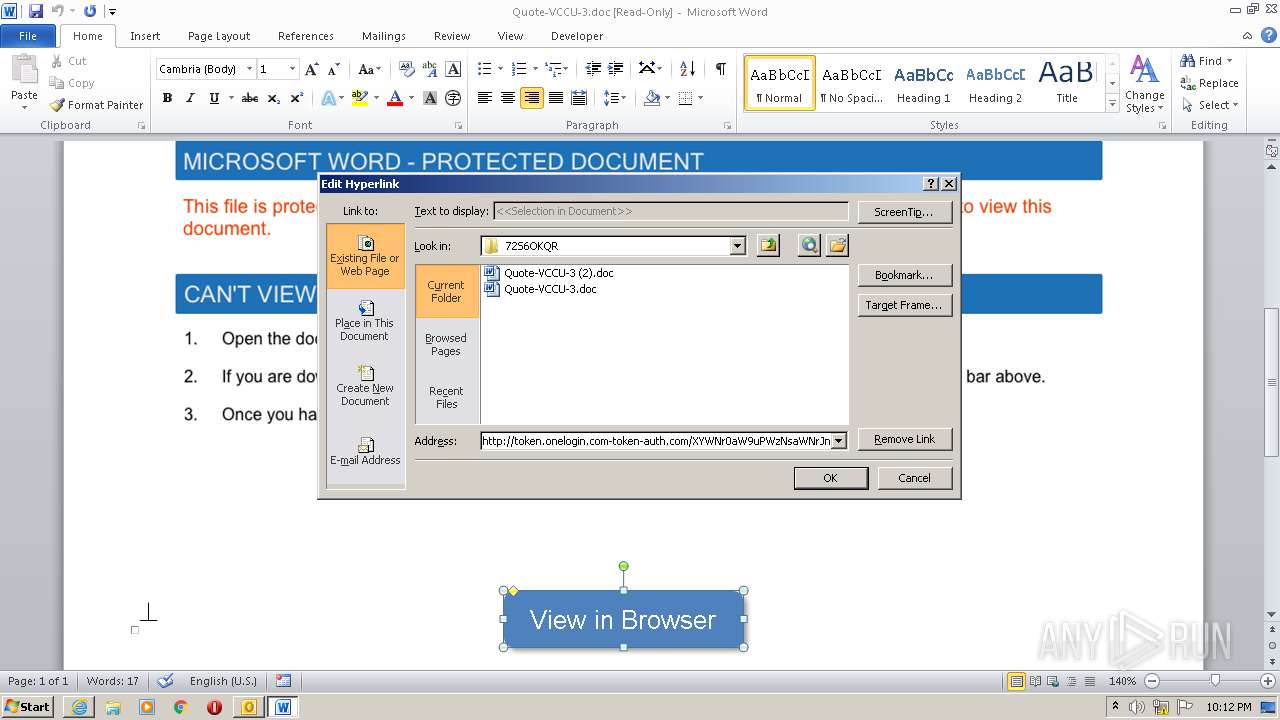Click Decrease Indent icon
The width and height of the screenshot is (1280, 720).
pos(593,69)
